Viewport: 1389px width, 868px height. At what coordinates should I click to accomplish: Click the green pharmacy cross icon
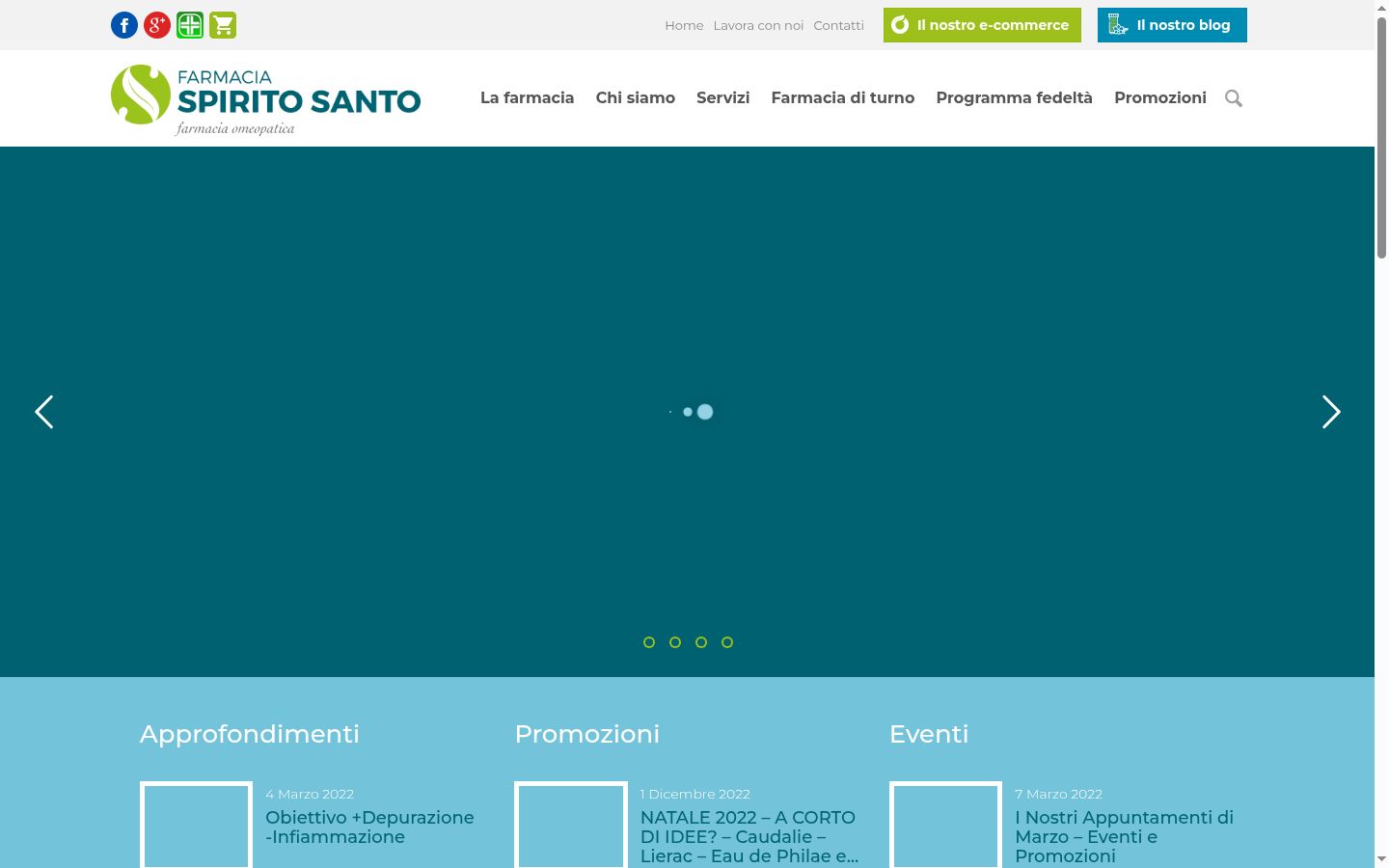point(190,25)
